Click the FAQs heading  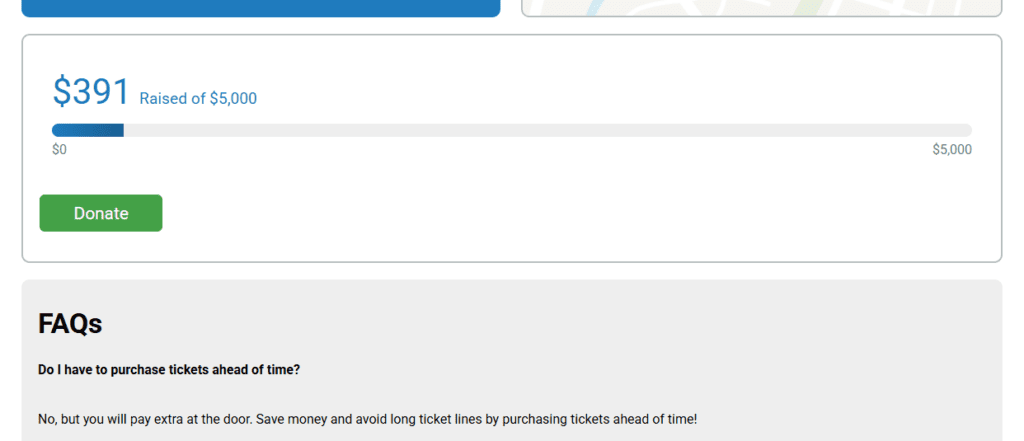(x=70, y=323)
